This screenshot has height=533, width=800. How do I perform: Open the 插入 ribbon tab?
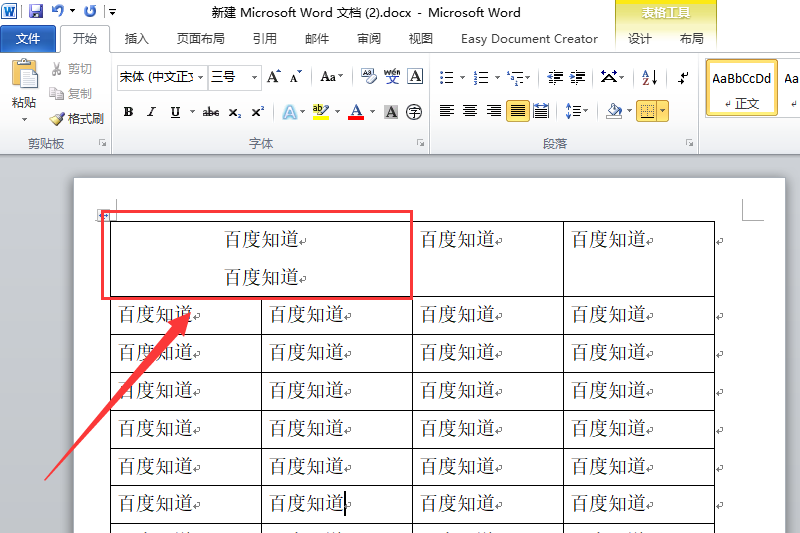click(136, 39)
